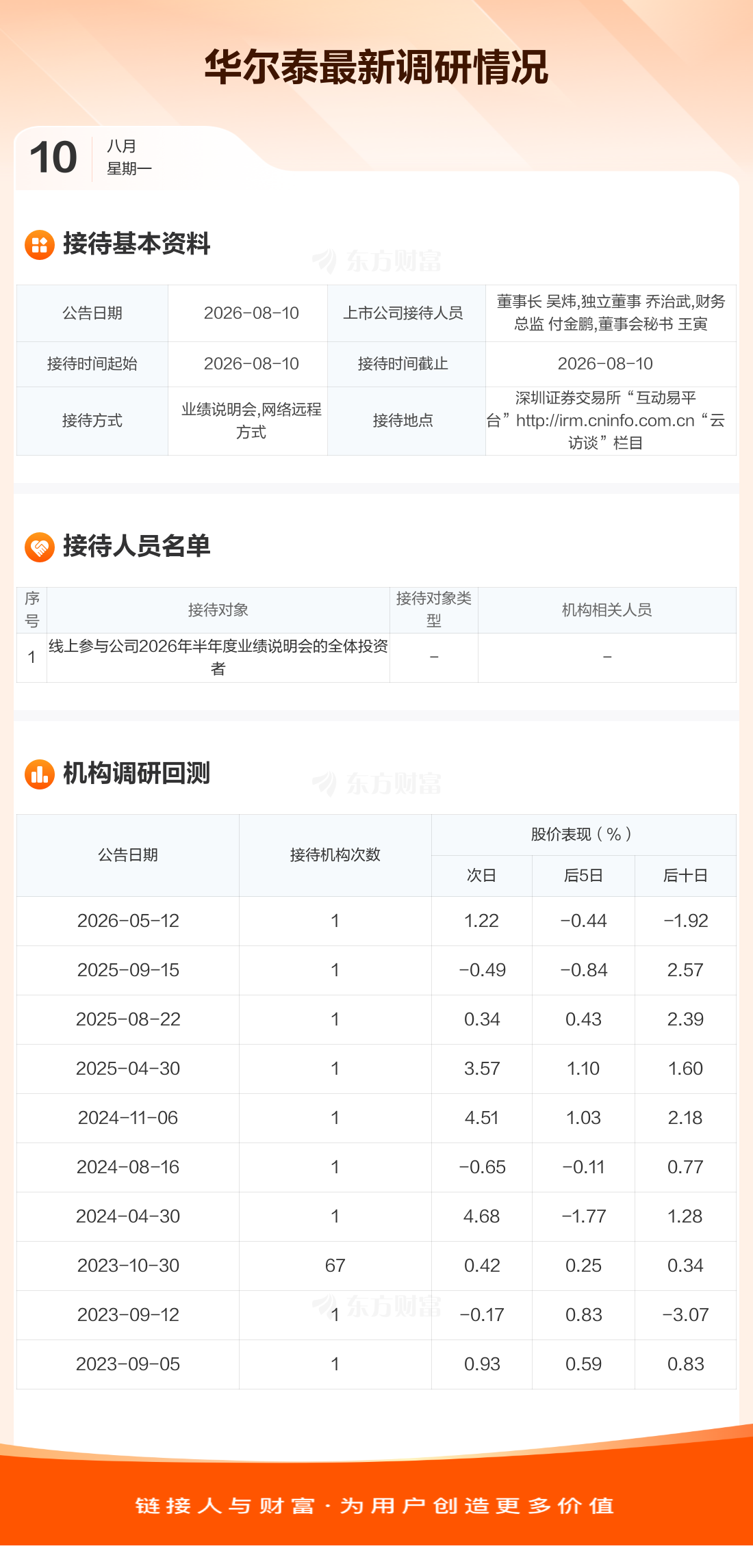Click the 67 visits count for 2023-10-30
This screenshot has width=753, height=1568.
point(335,1266)
